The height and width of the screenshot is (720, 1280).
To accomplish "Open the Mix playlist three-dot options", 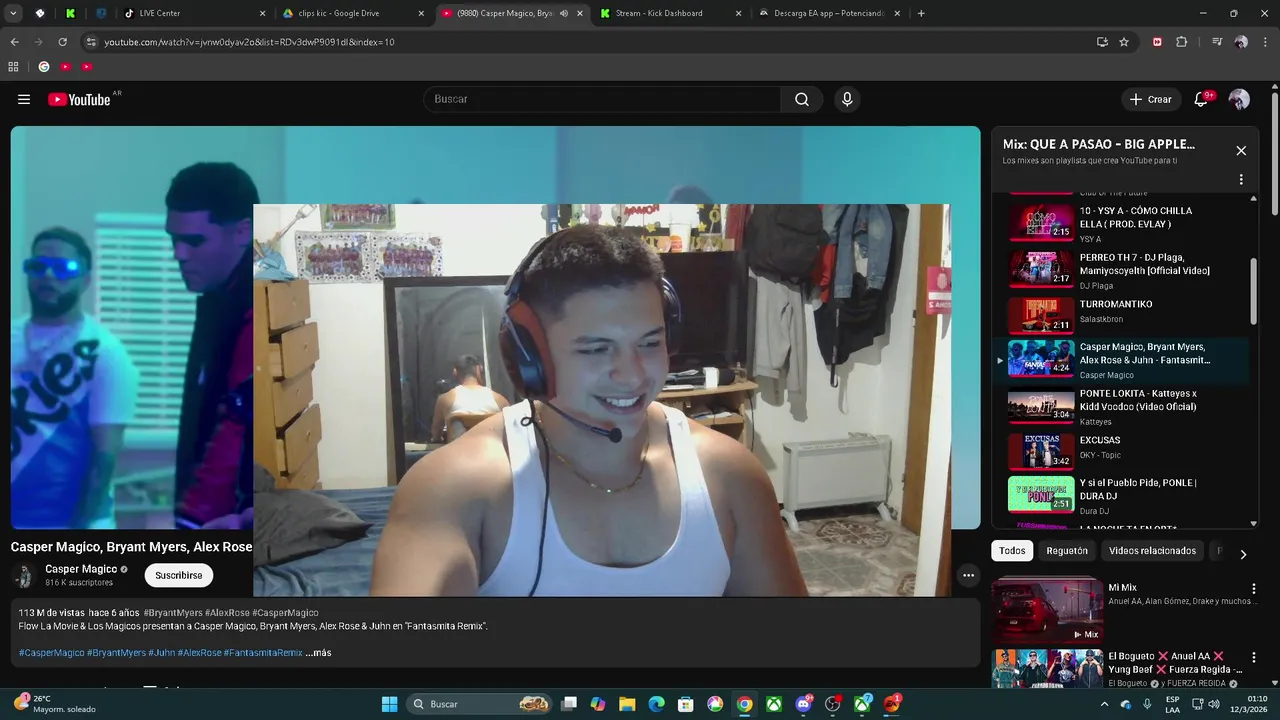I will (1241, 180).
